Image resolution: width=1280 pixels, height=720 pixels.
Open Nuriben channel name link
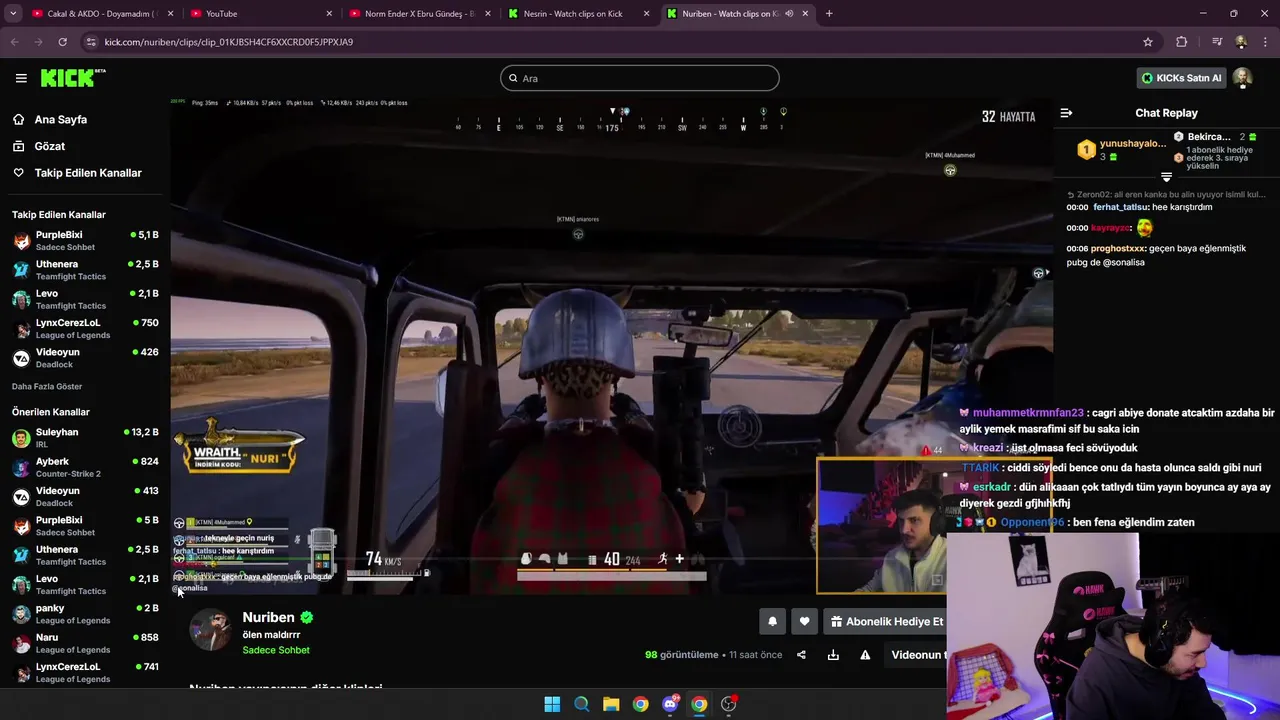pyautogui.click(x=268, y=617)
